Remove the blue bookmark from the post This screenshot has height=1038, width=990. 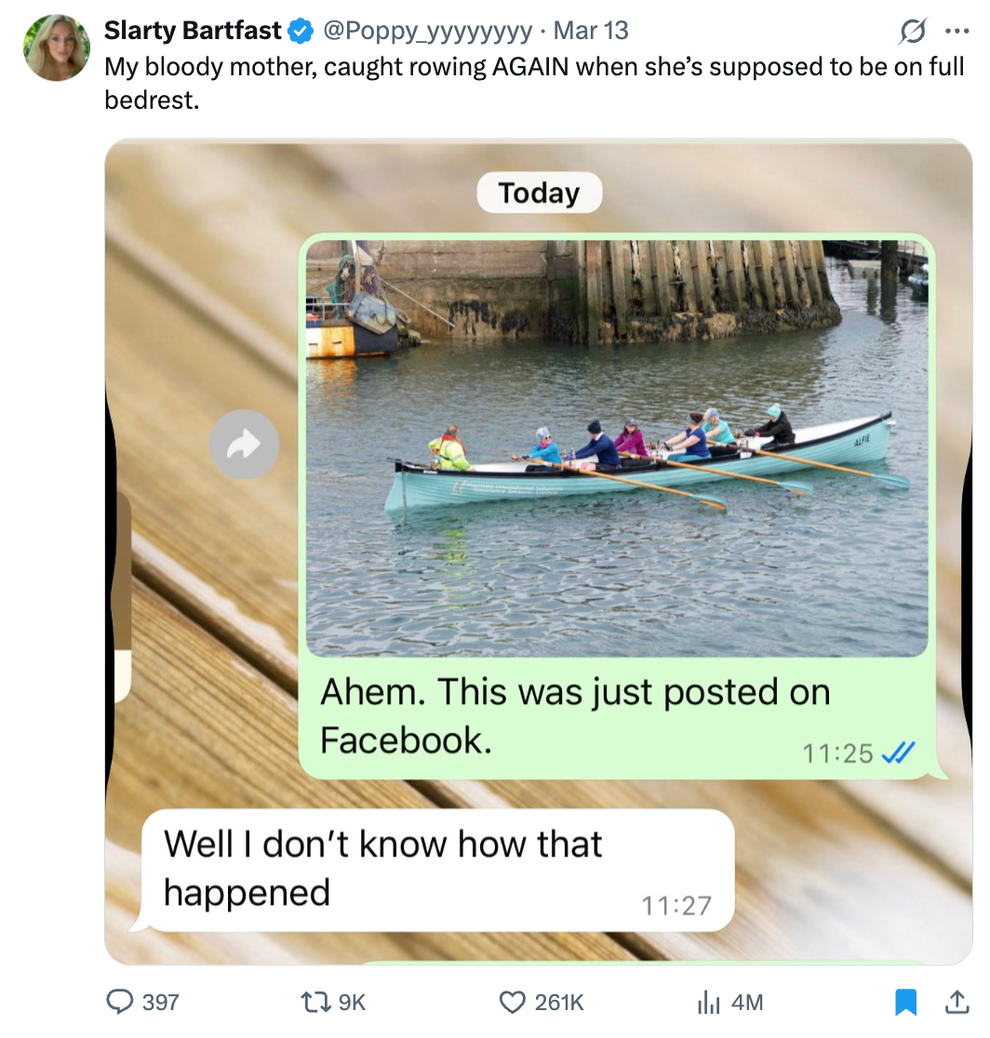click(x=906, y=1001)
